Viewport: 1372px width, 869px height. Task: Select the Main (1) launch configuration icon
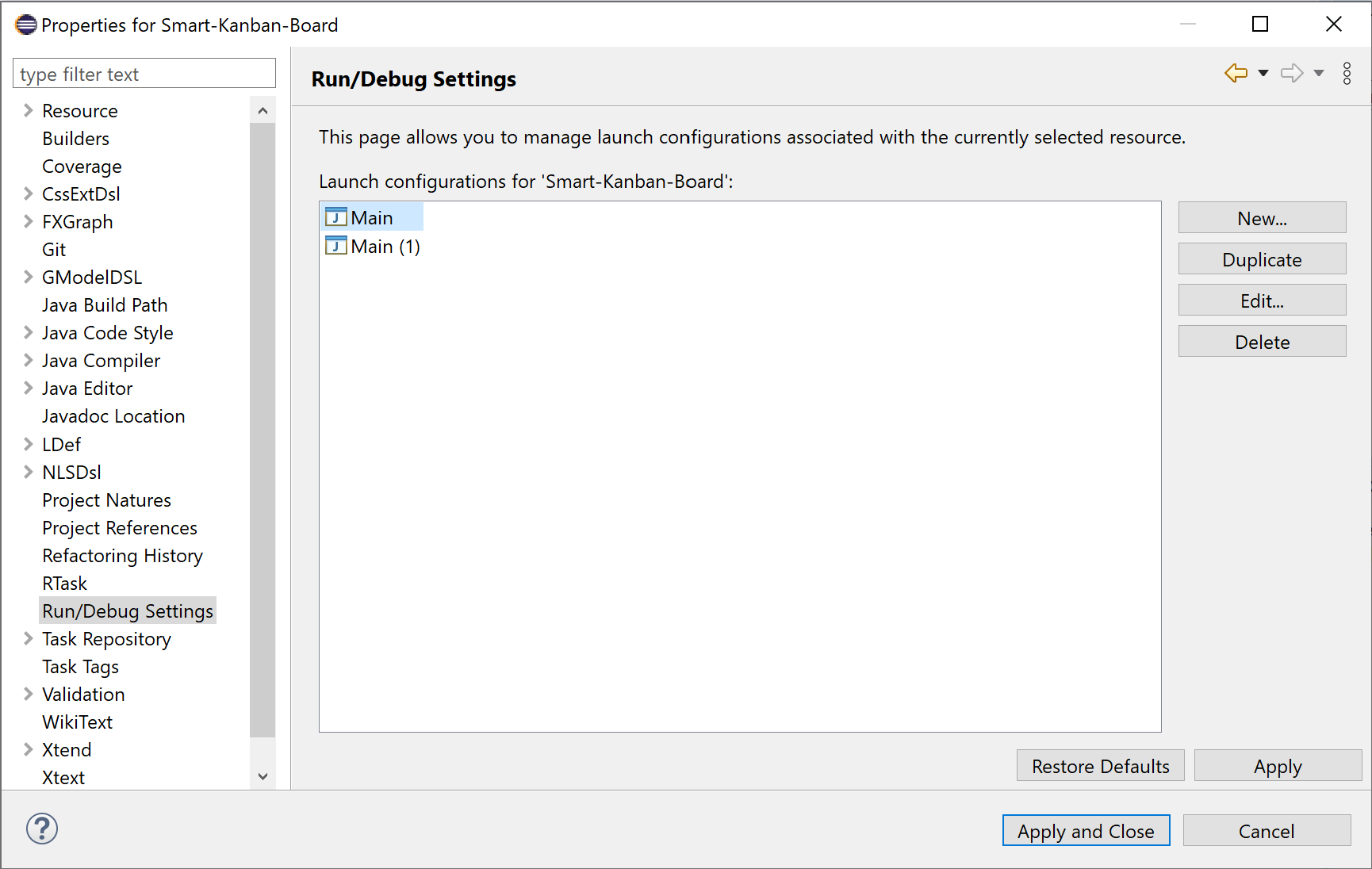(336, 246)
